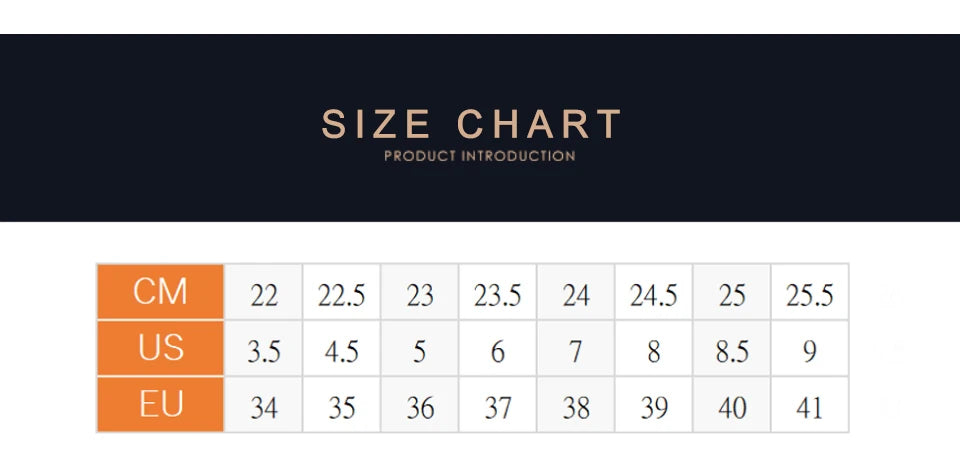
Task: Select the EU size 34 cell
Action: (x=264, y=404)
